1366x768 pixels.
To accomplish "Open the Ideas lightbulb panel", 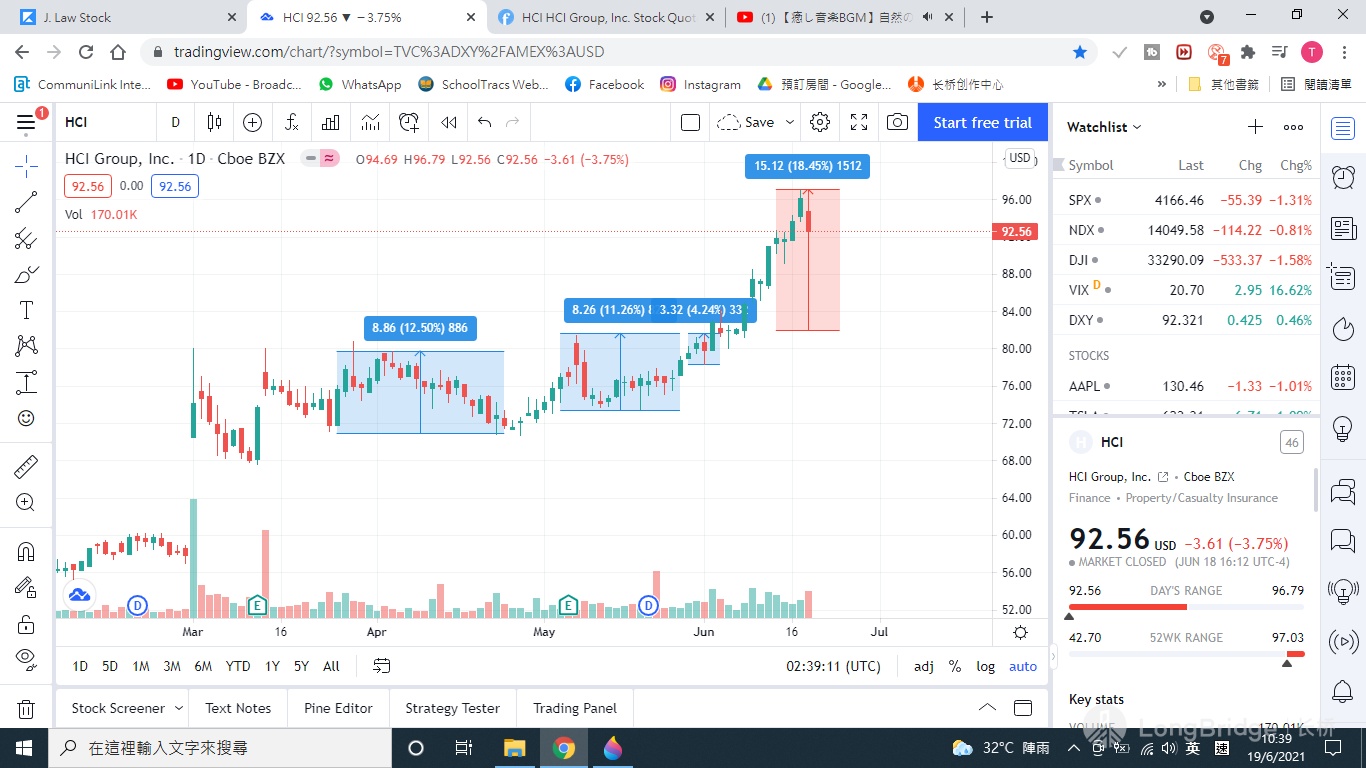I will pos(1343,429).
